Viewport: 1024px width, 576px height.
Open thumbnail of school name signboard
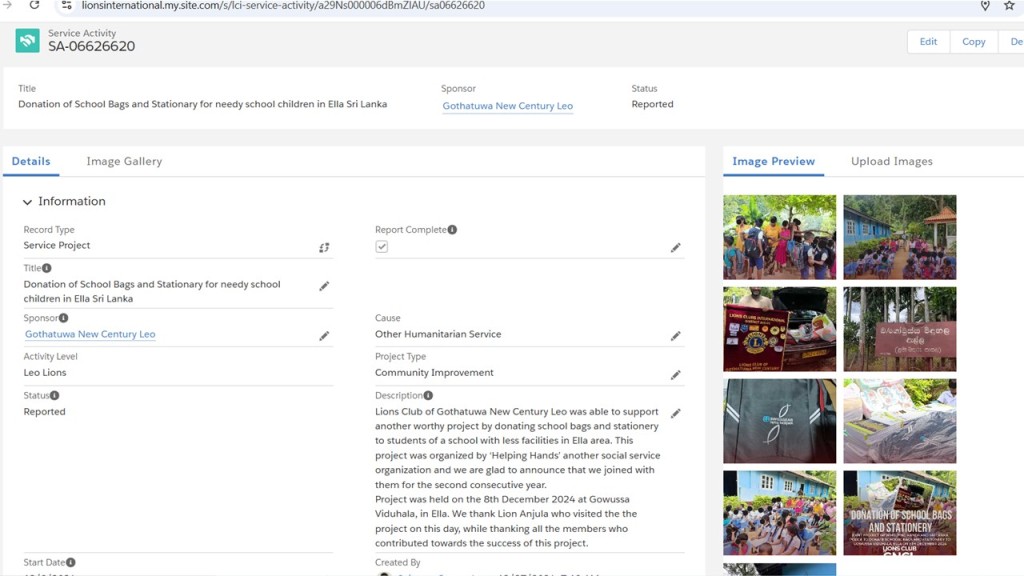tap(899, 329)
